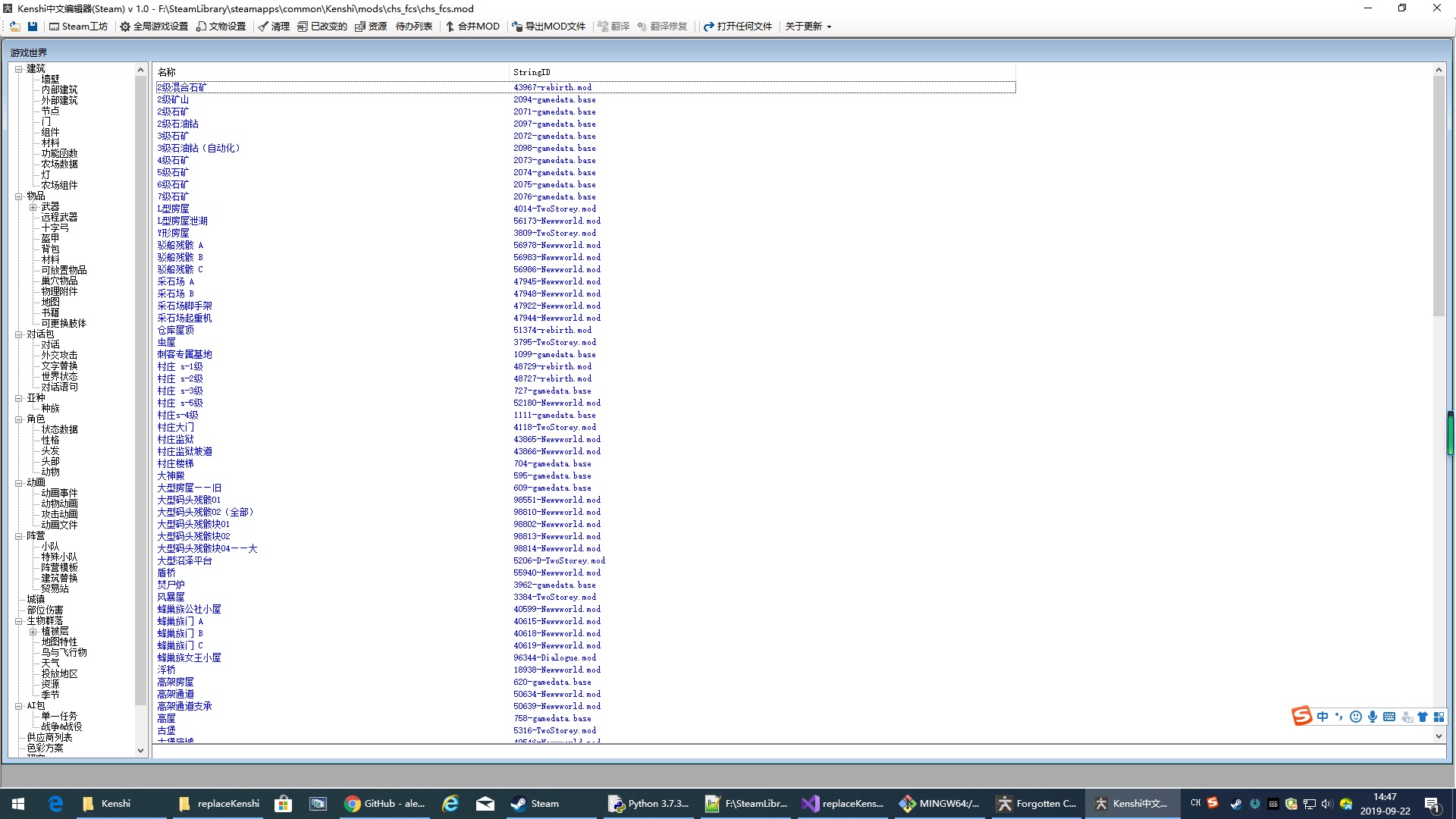Click the save floppy disk icon
Screen dimensions: 1456x819
point(33,26)
